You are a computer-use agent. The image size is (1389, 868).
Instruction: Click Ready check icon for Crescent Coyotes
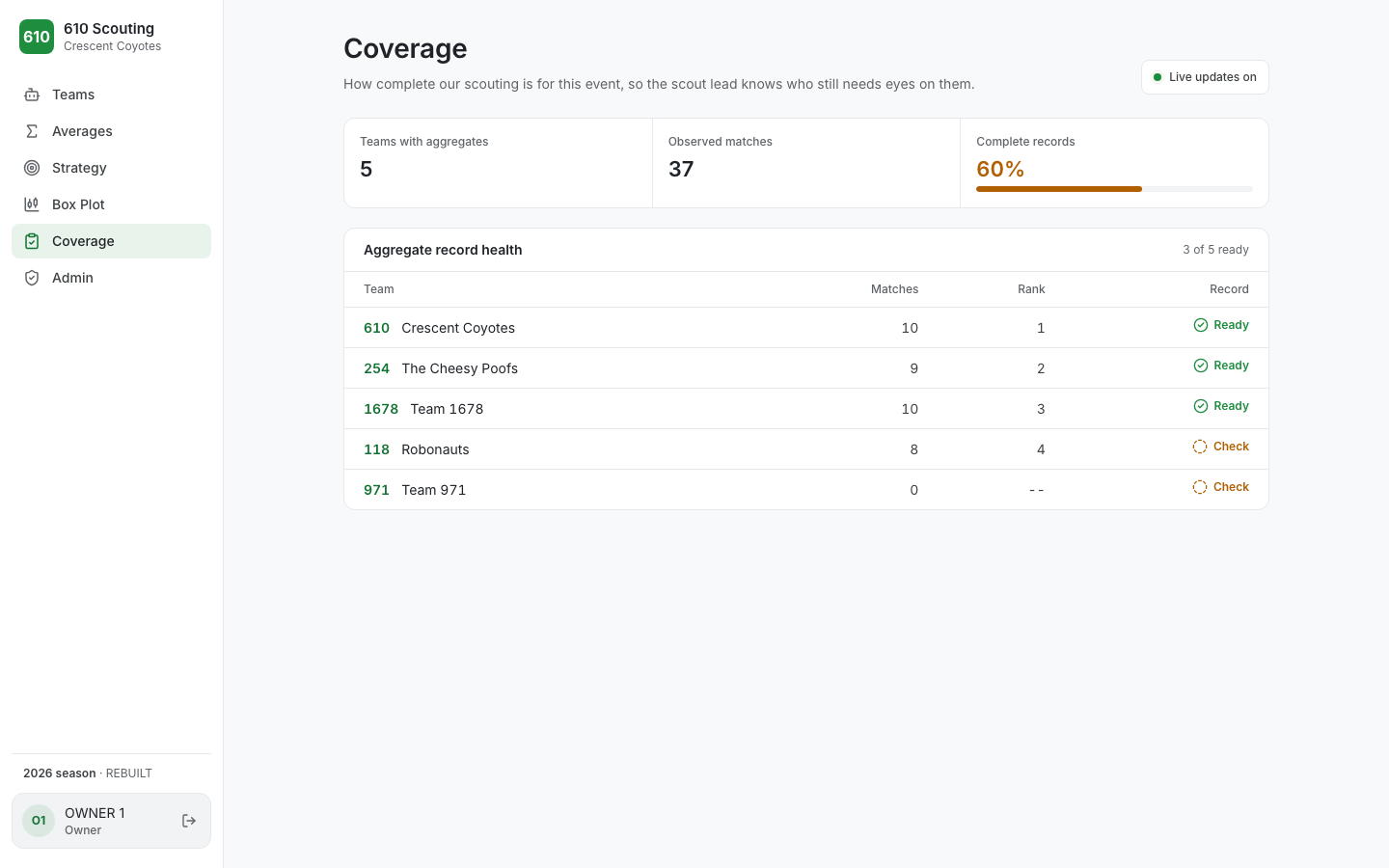click(x=1201, y=325)
